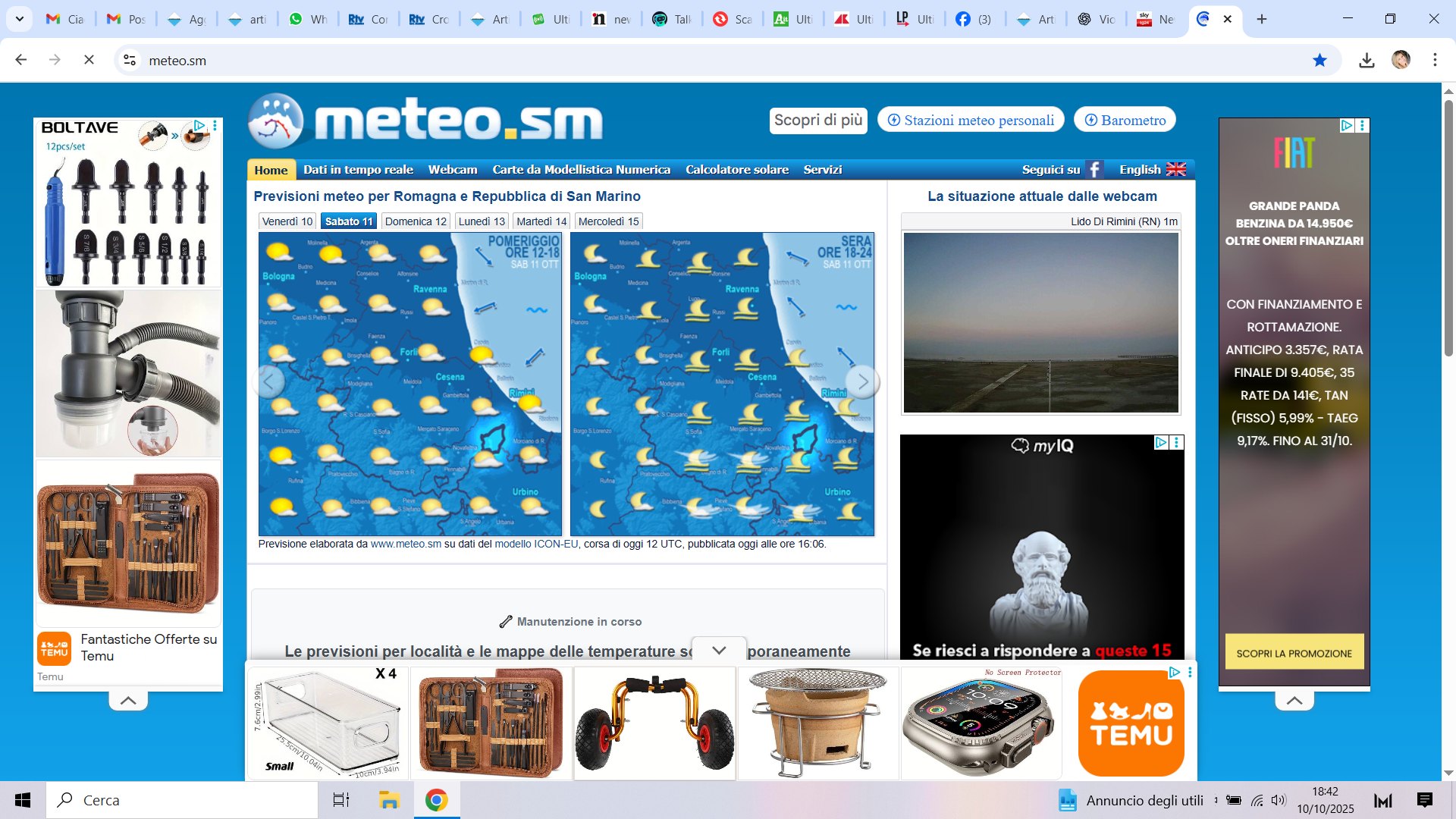Open Chrome downloads icon
1456x819 pixels.
coord(1367,61)
